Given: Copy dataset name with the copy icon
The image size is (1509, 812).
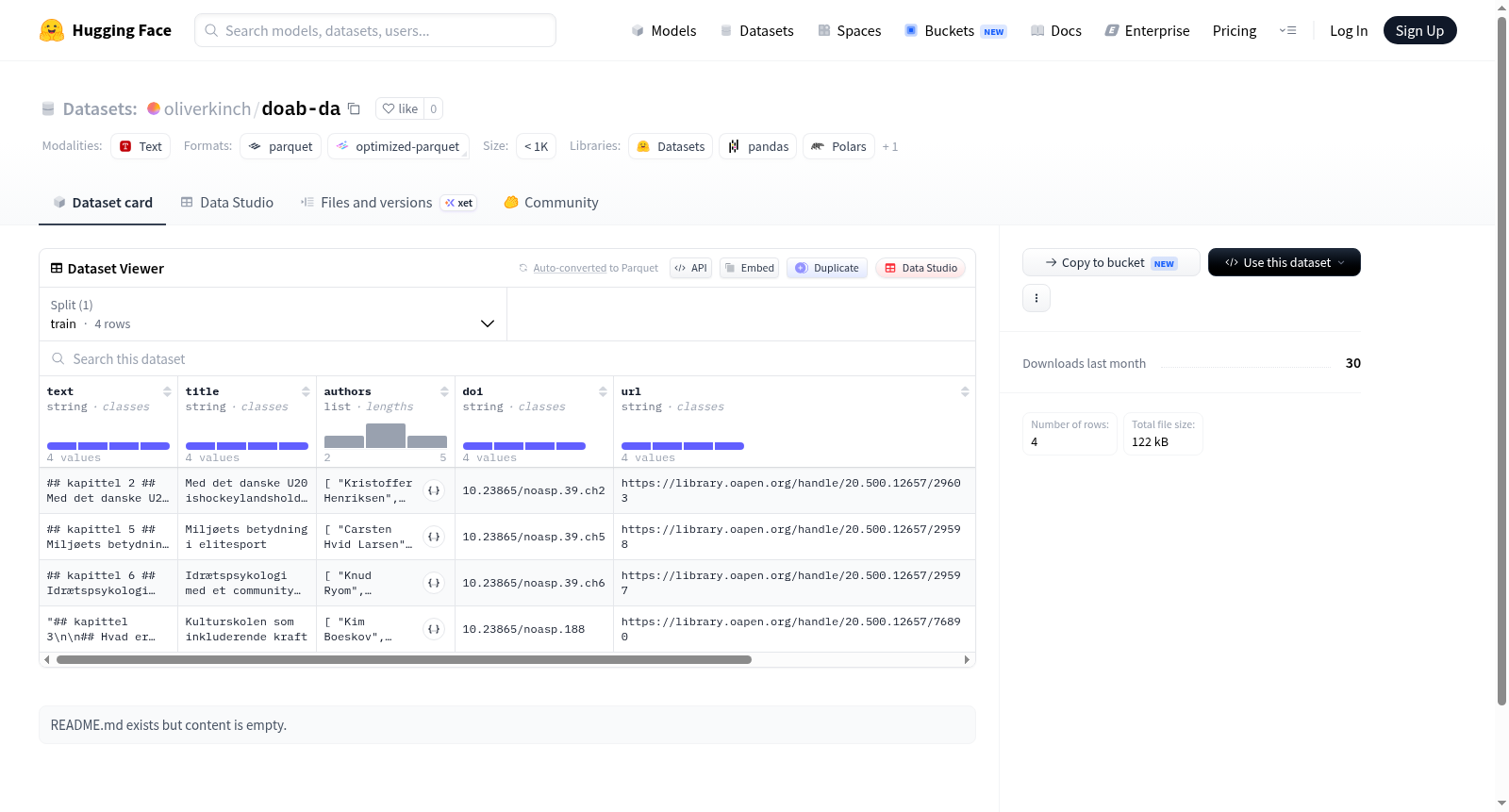Looking at the screenshot, I should [354, 108].
